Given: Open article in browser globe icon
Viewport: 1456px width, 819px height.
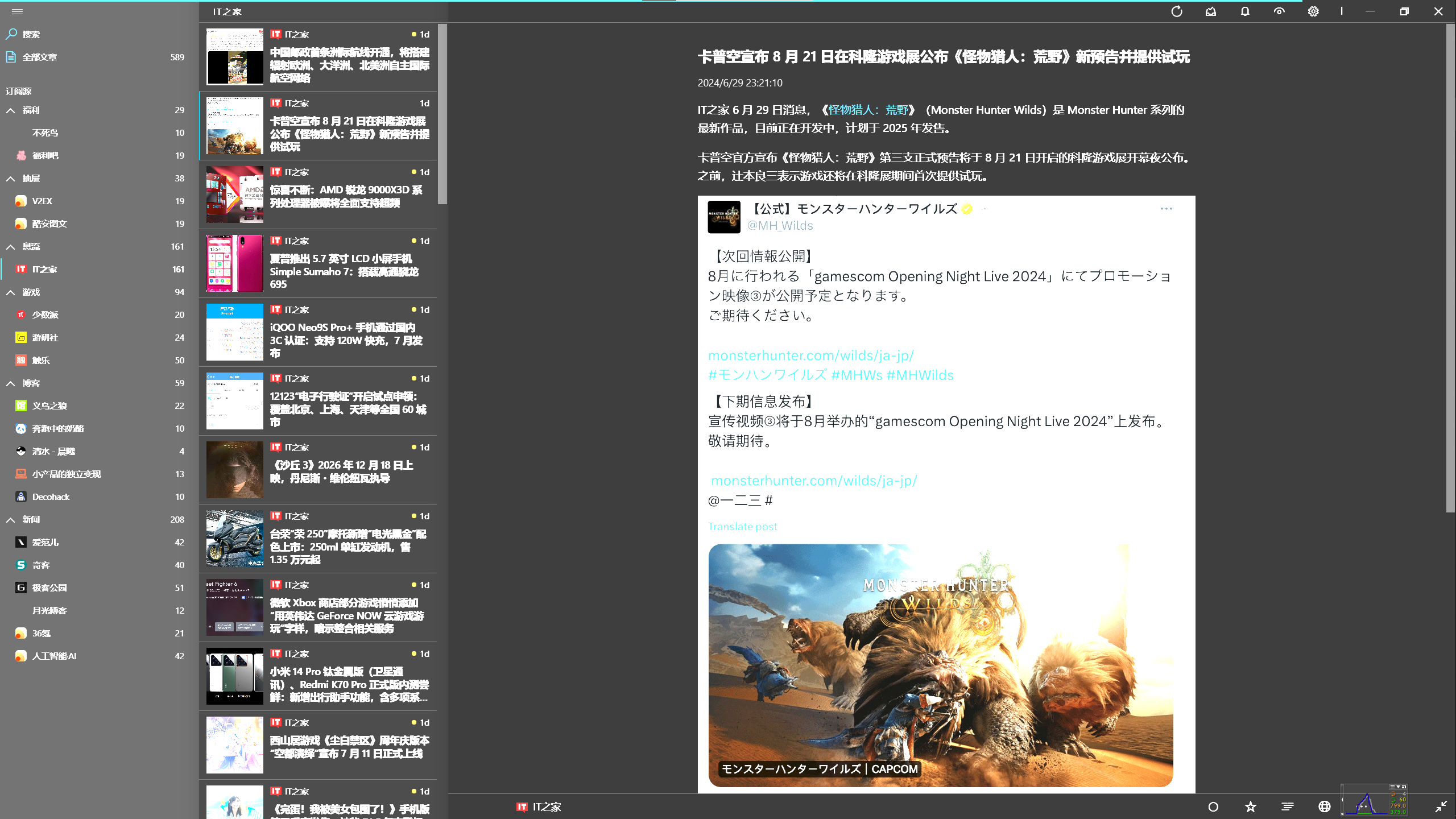Looking at the screenshot, I should [1325, 806].
